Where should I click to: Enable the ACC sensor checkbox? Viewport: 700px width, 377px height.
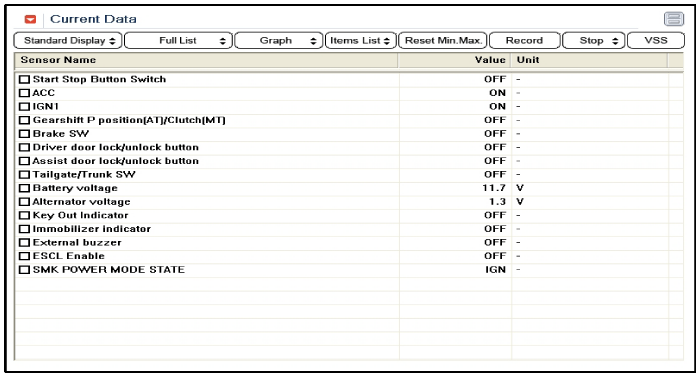point(25,93)
